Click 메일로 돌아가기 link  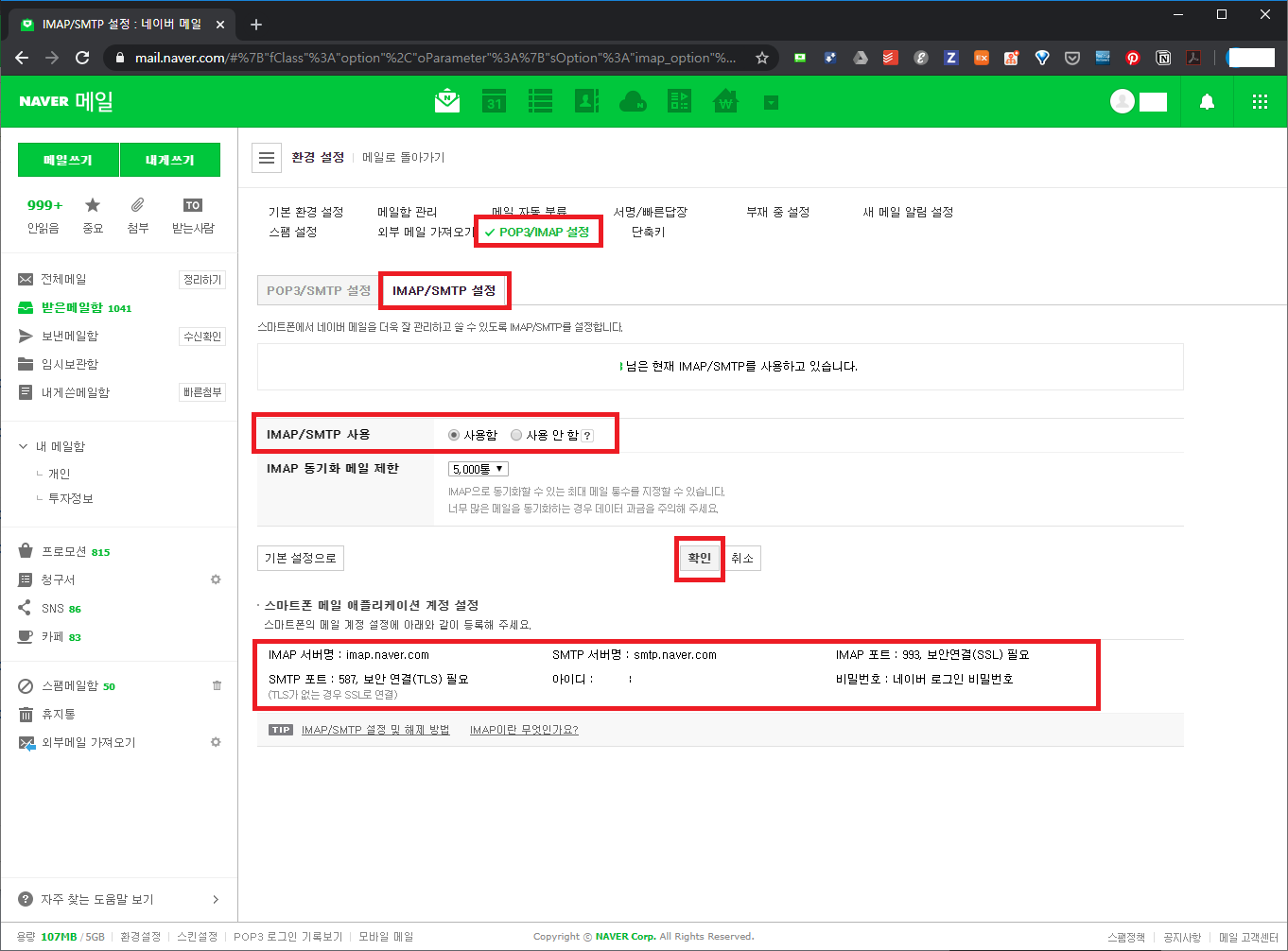404,158
